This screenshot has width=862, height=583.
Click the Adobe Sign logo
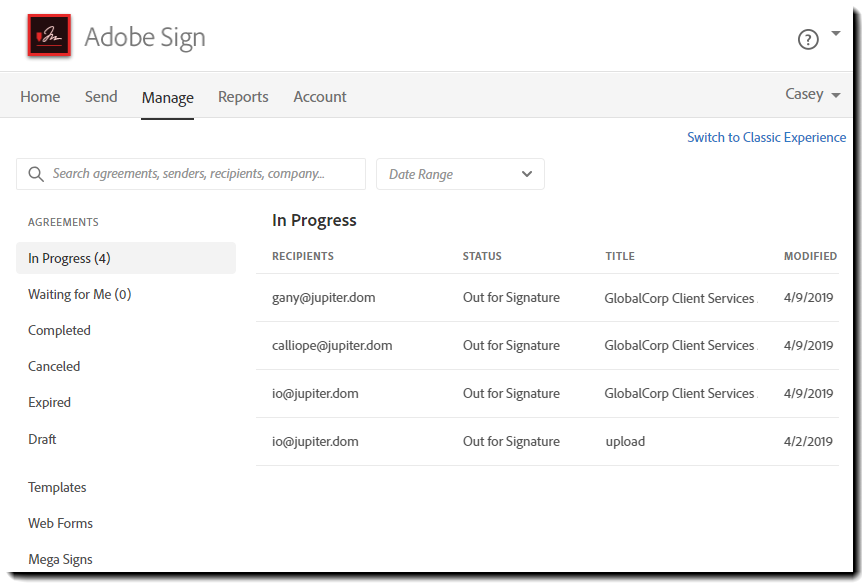(48, 34)
